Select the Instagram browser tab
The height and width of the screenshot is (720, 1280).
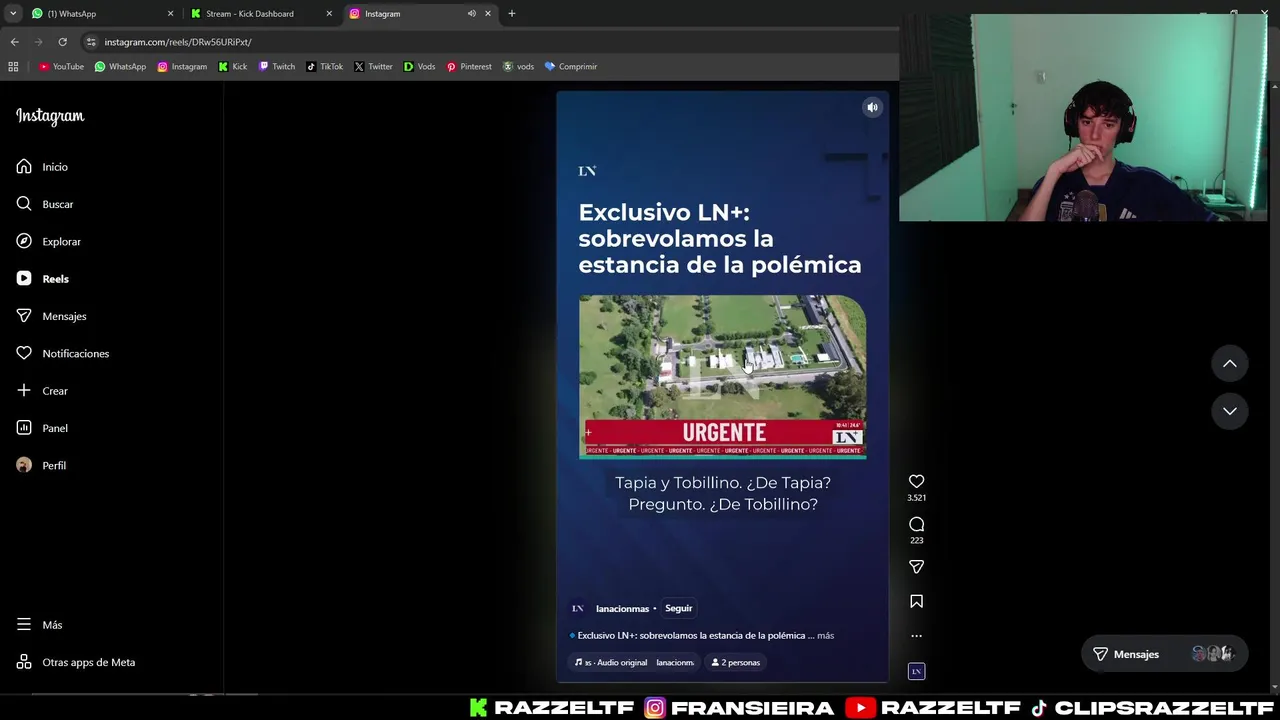(420, 14)
